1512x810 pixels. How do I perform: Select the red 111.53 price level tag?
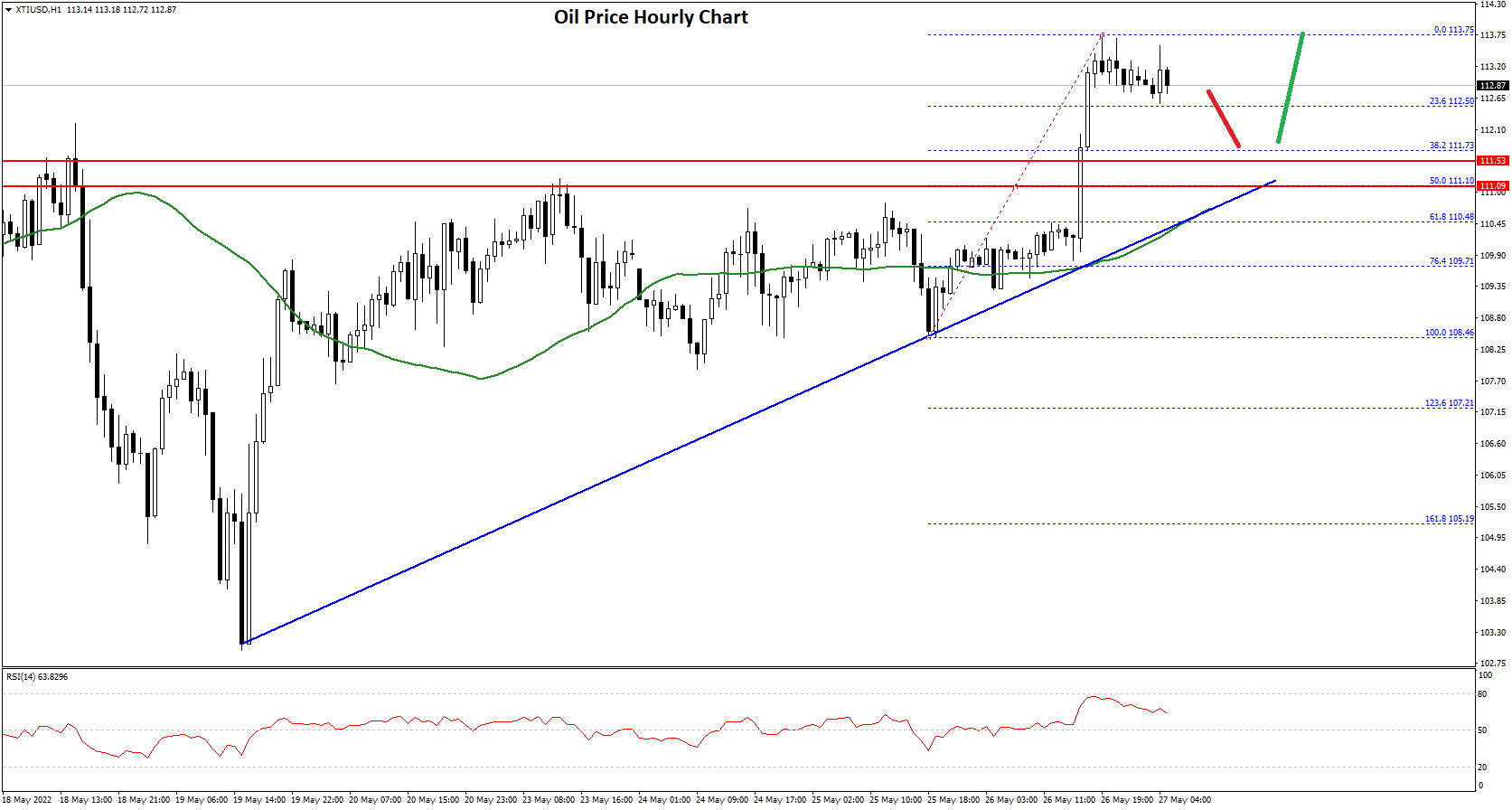tap(1492, 161)
